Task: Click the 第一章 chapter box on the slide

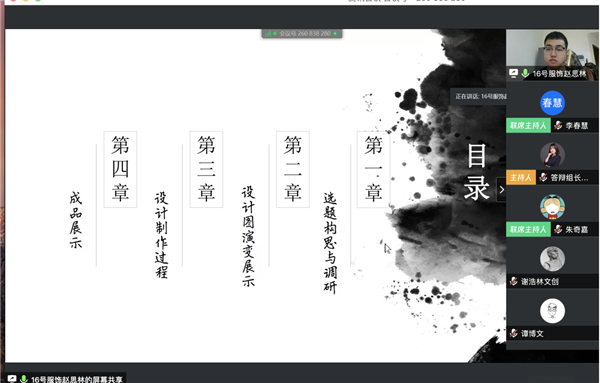Action: 373,169
